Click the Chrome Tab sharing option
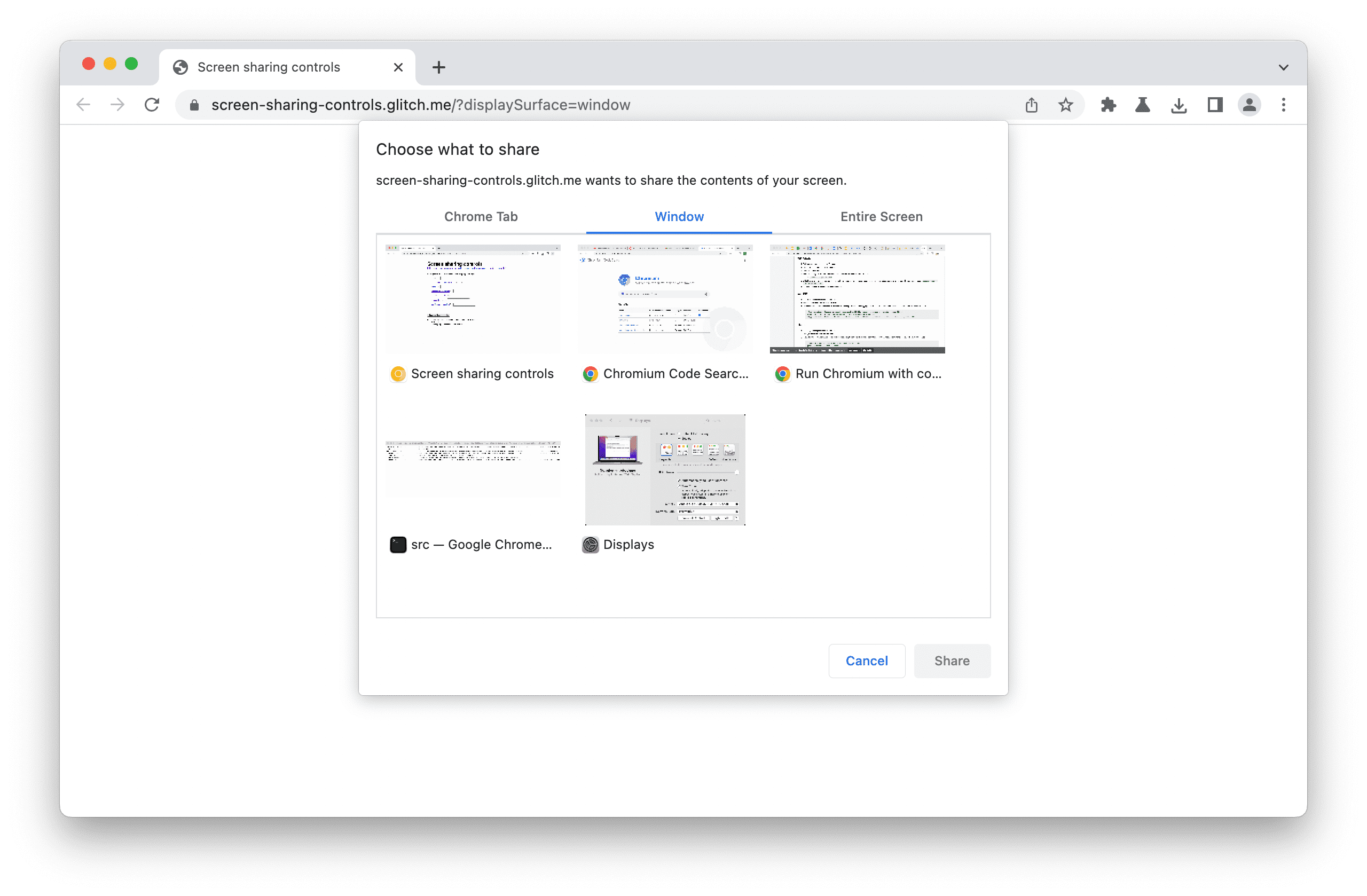The height and width of the screenshot is (896, 1367). (481, 216)
